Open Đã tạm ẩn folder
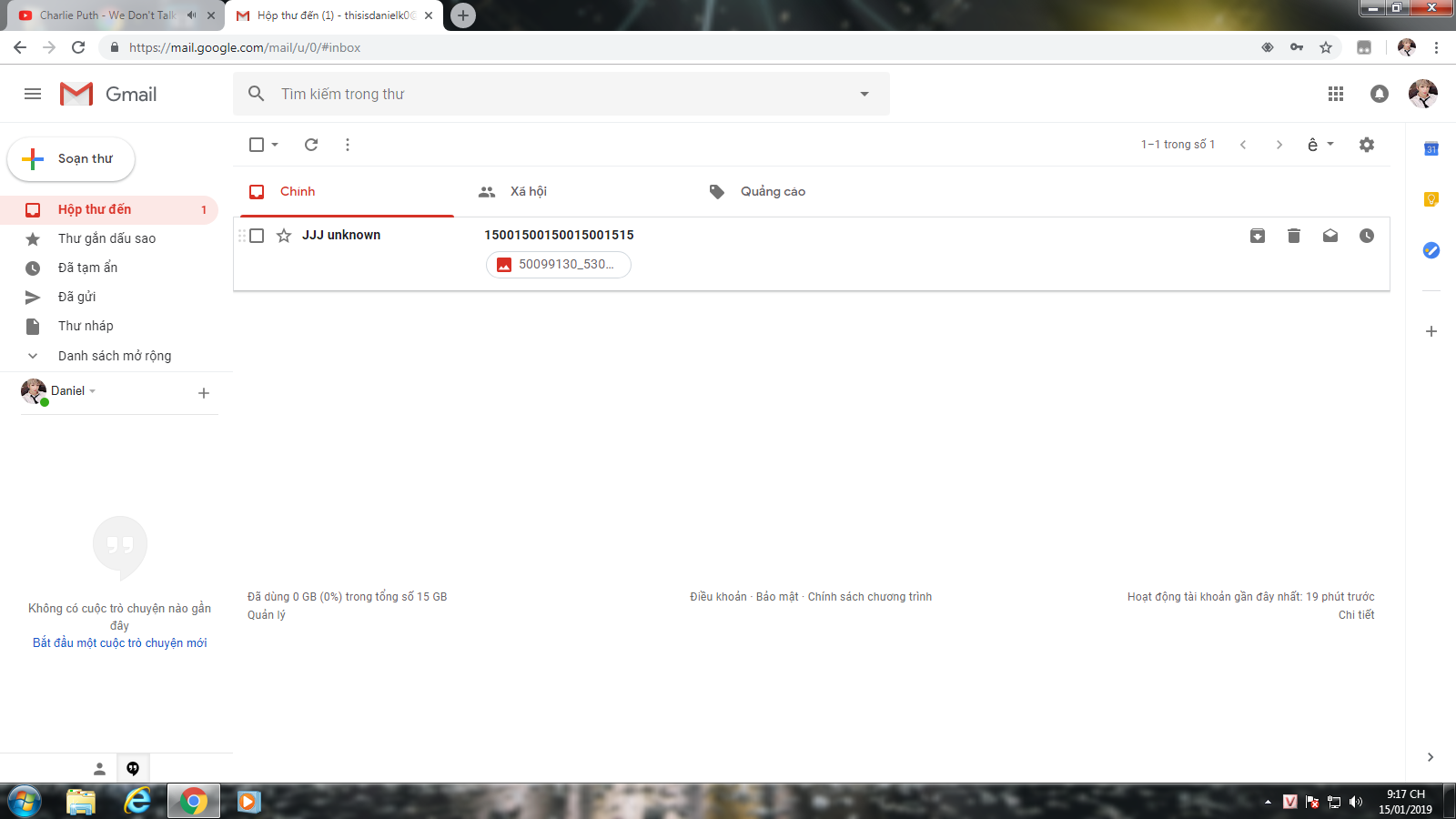 coord(109,268)
